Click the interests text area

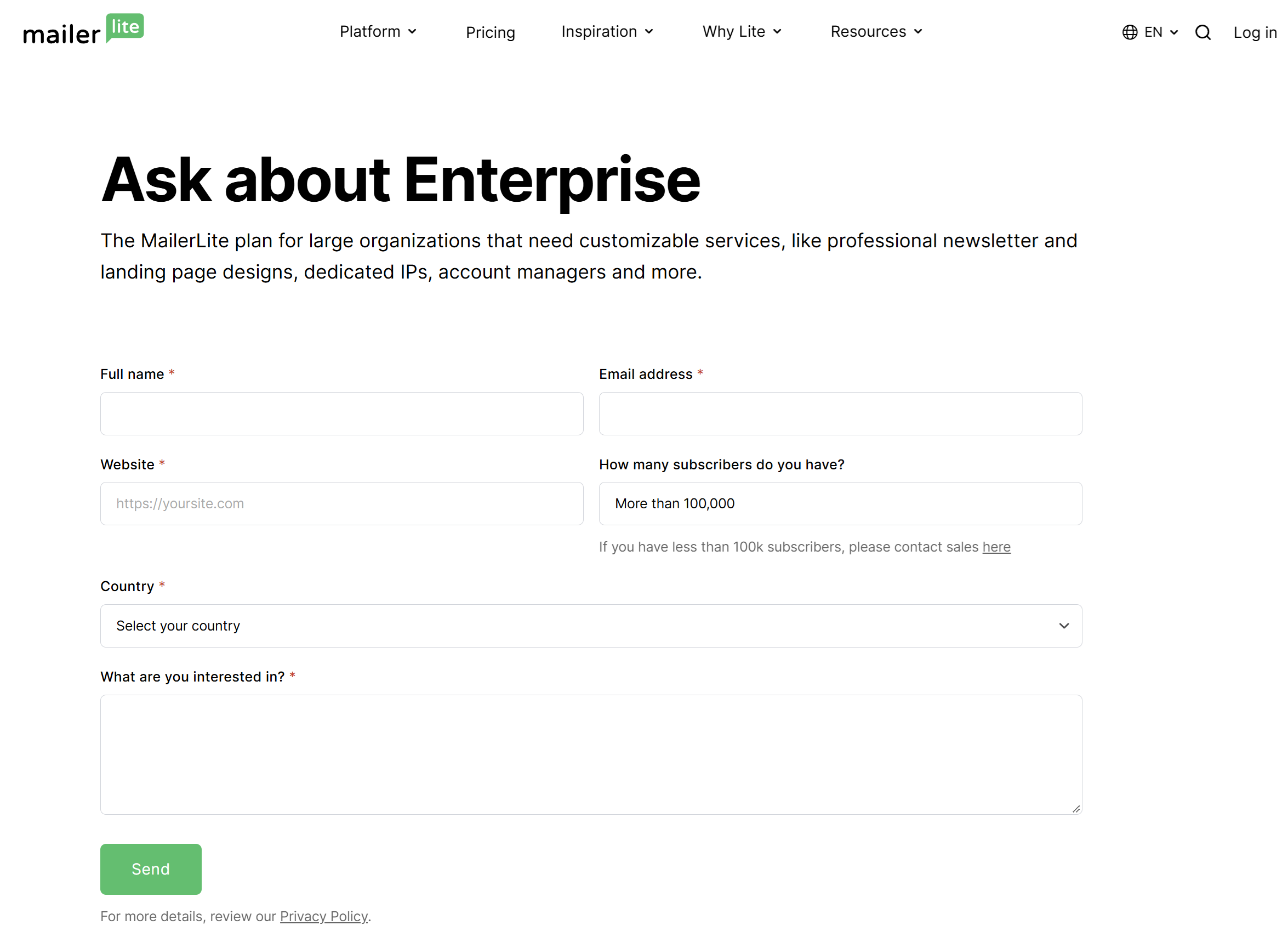[591, 754]
